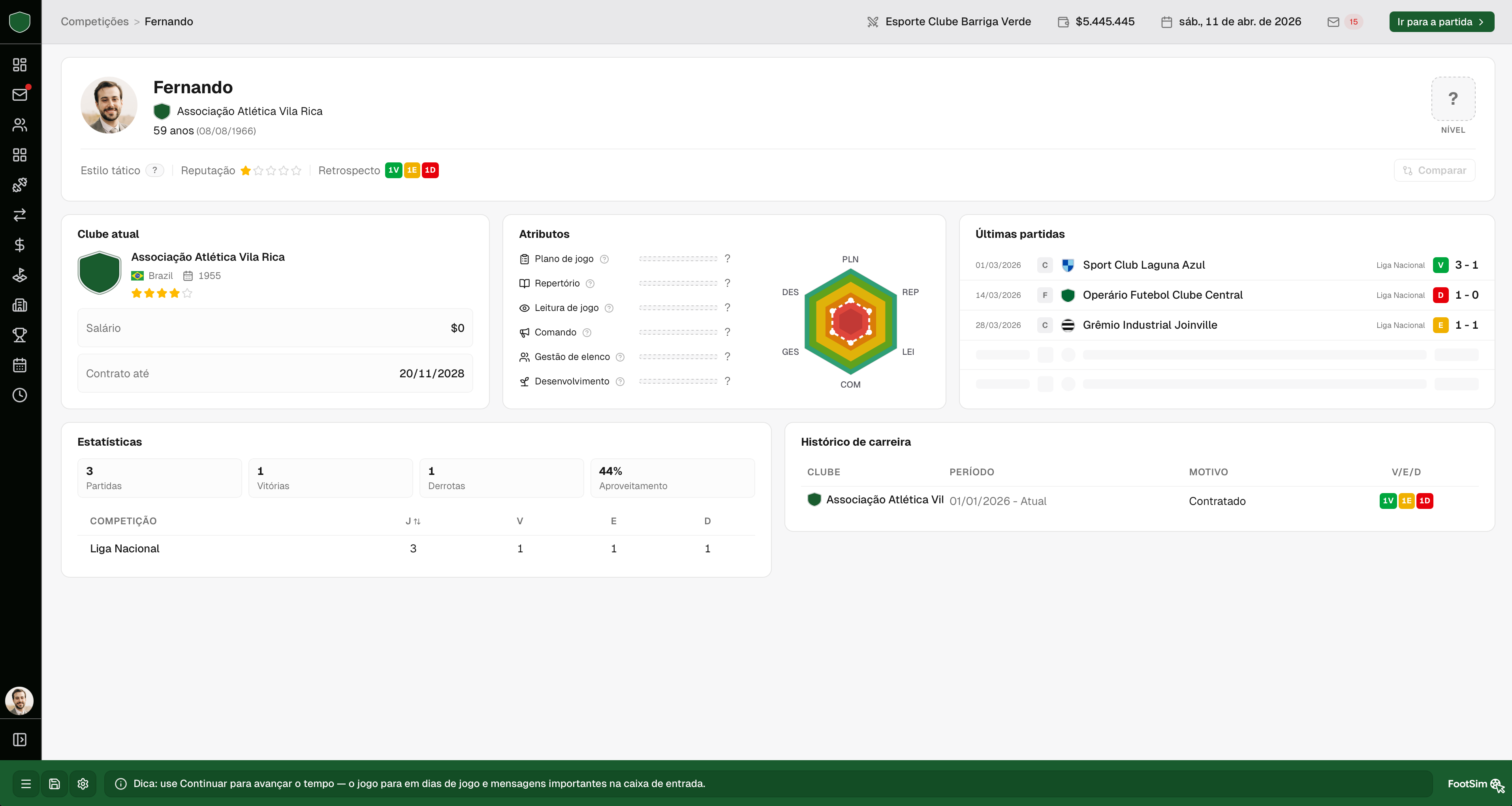
Task: Click the Plano de jogo help icon
Action: (x=604, y=259)
